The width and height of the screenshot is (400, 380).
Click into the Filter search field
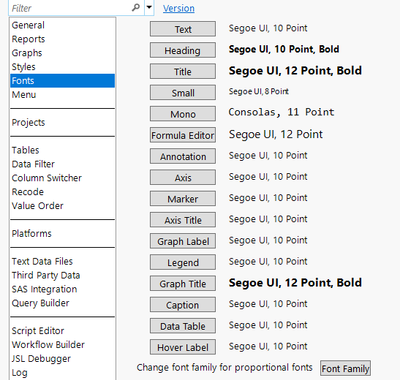click(x=70, y=8)
